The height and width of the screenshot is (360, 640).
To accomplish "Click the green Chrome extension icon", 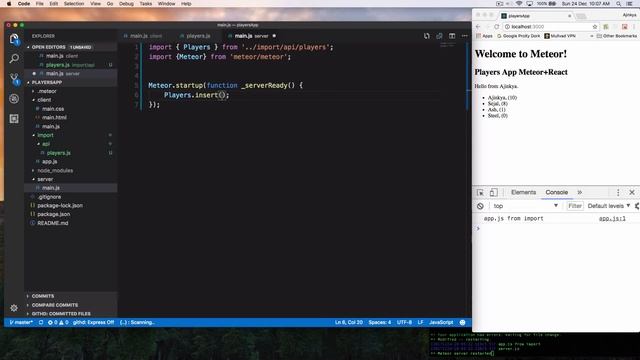I will (606, 27).
